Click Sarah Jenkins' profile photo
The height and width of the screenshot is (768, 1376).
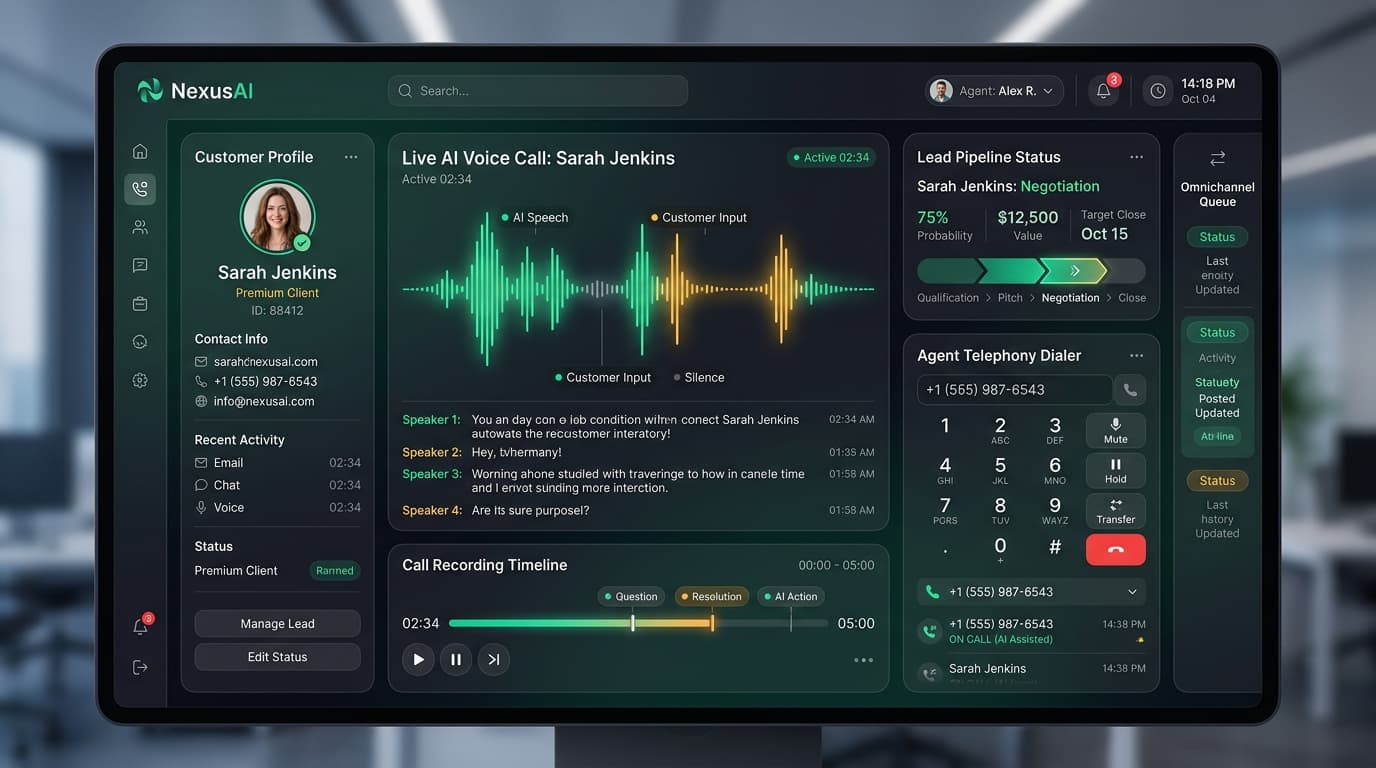point(278,217)
